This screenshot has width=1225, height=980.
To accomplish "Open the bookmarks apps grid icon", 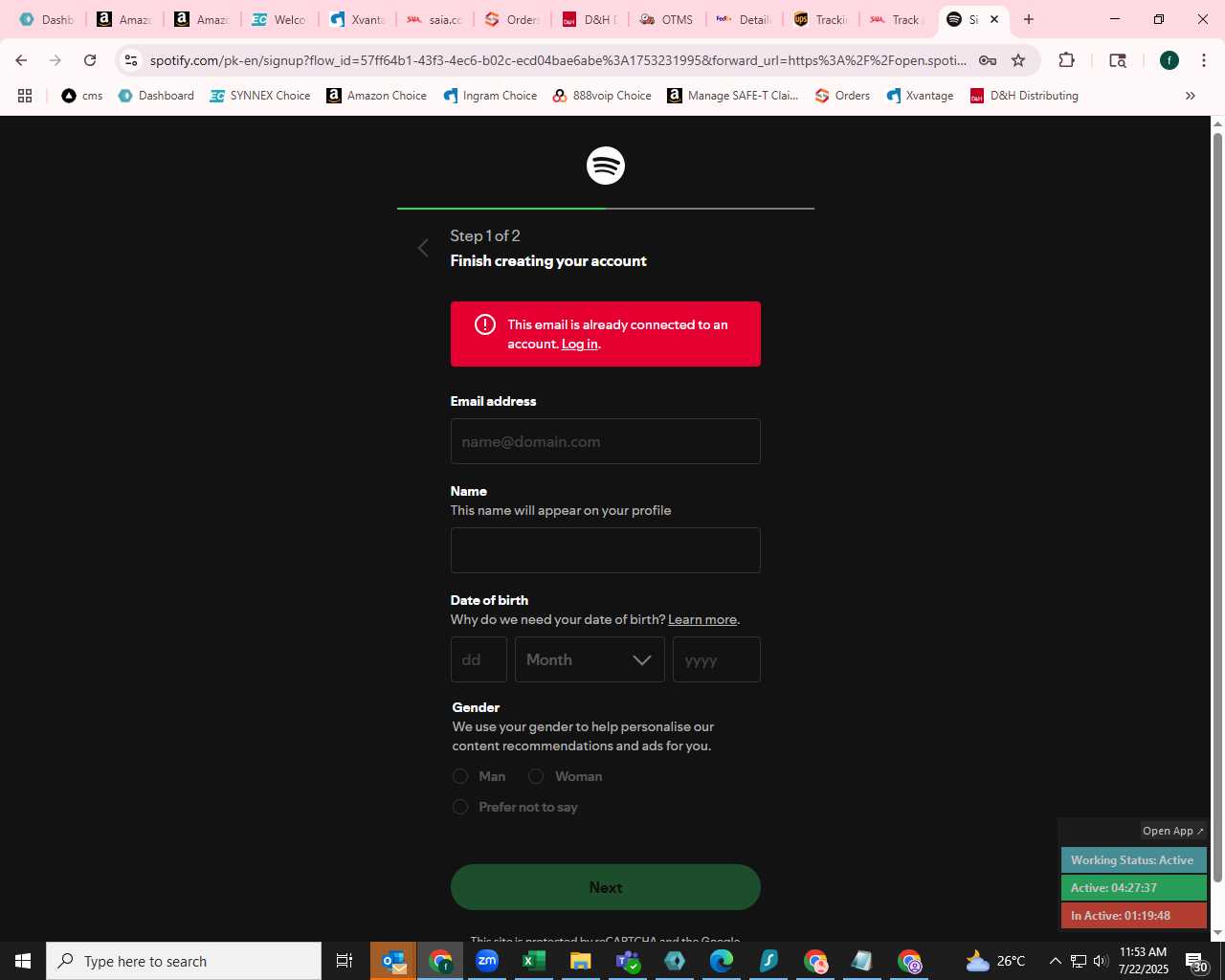I will (x=25, y=96).
